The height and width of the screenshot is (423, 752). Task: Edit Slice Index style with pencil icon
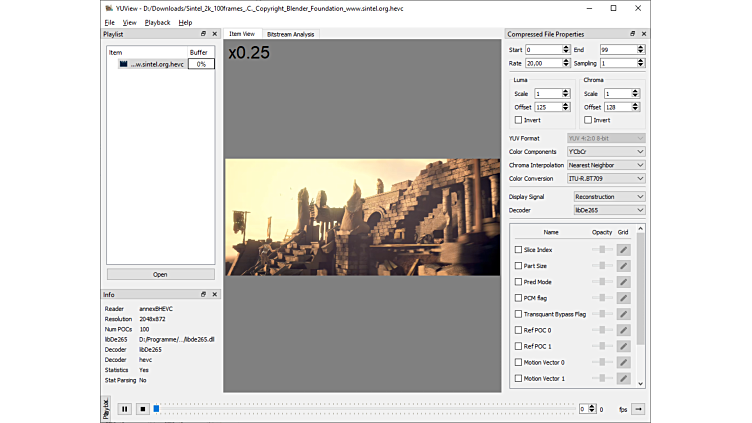click(623, 250)
